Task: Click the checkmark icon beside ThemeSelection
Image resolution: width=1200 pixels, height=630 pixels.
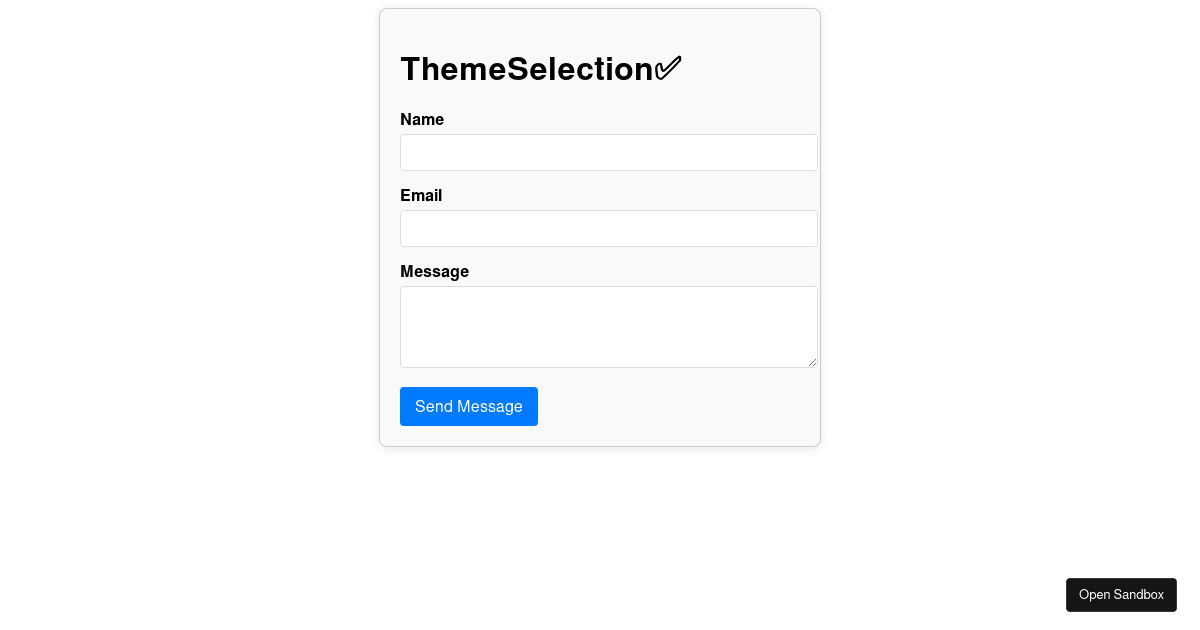Action: (x=667, y=67)
